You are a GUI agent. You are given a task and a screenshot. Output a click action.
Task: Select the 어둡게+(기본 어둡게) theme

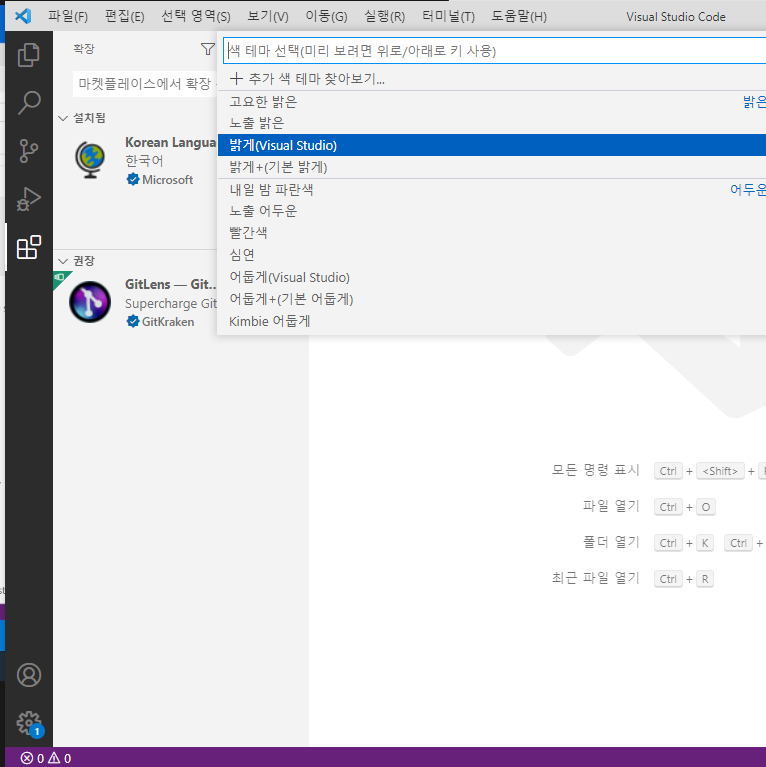[x=492, y=299]
